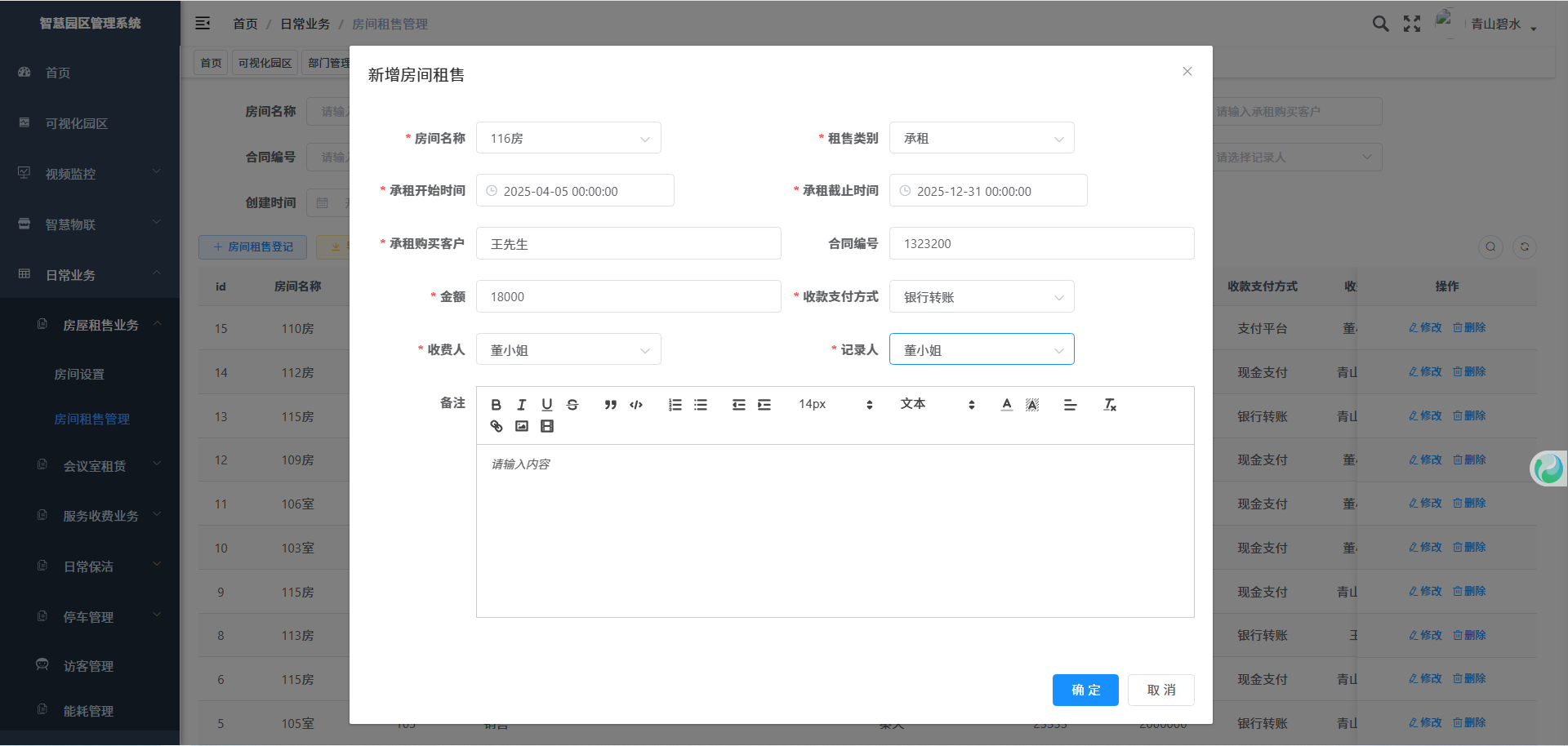1568x746 pixels.
Task: Click the 确定 confirm button
Action: 1085,690
